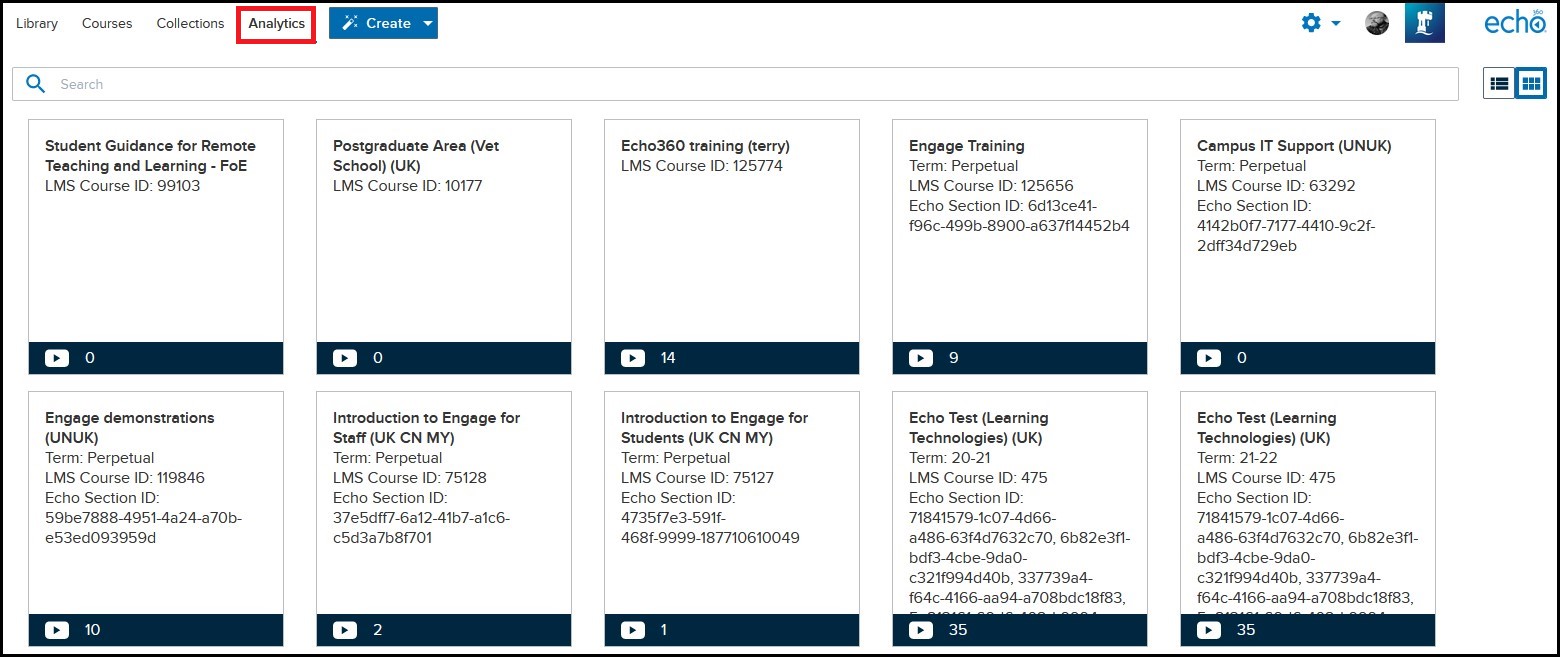Click Campus IT Support's Echo Section ID value
1560x657 pixels.
pyautogui.click(x=1286, y=236)
